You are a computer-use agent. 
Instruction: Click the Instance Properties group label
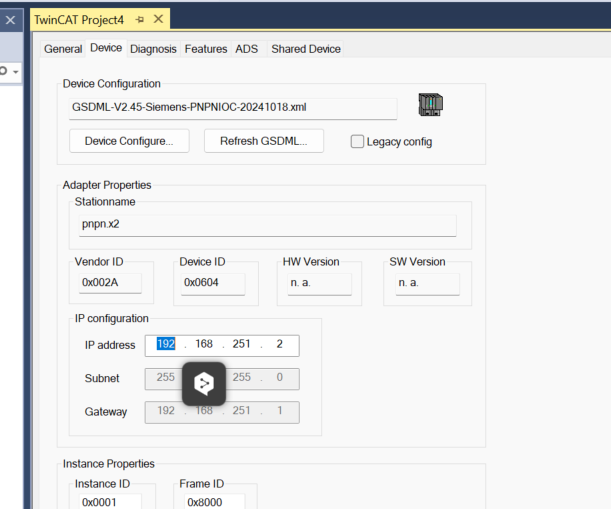(x=109, y=464)
